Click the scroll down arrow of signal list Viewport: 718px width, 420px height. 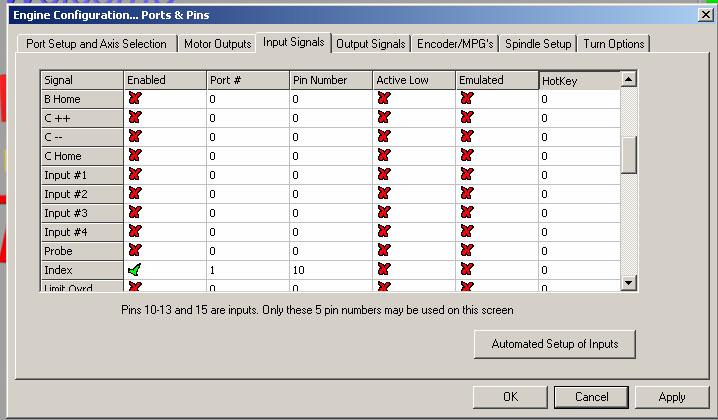tap(629, 283)
